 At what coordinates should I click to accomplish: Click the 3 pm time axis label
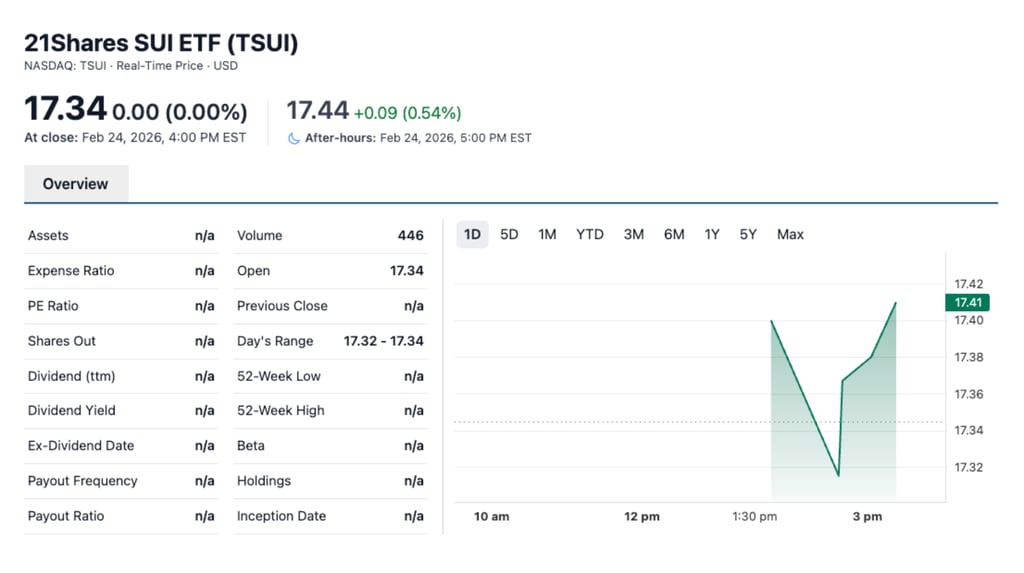(x=867, y=516)
